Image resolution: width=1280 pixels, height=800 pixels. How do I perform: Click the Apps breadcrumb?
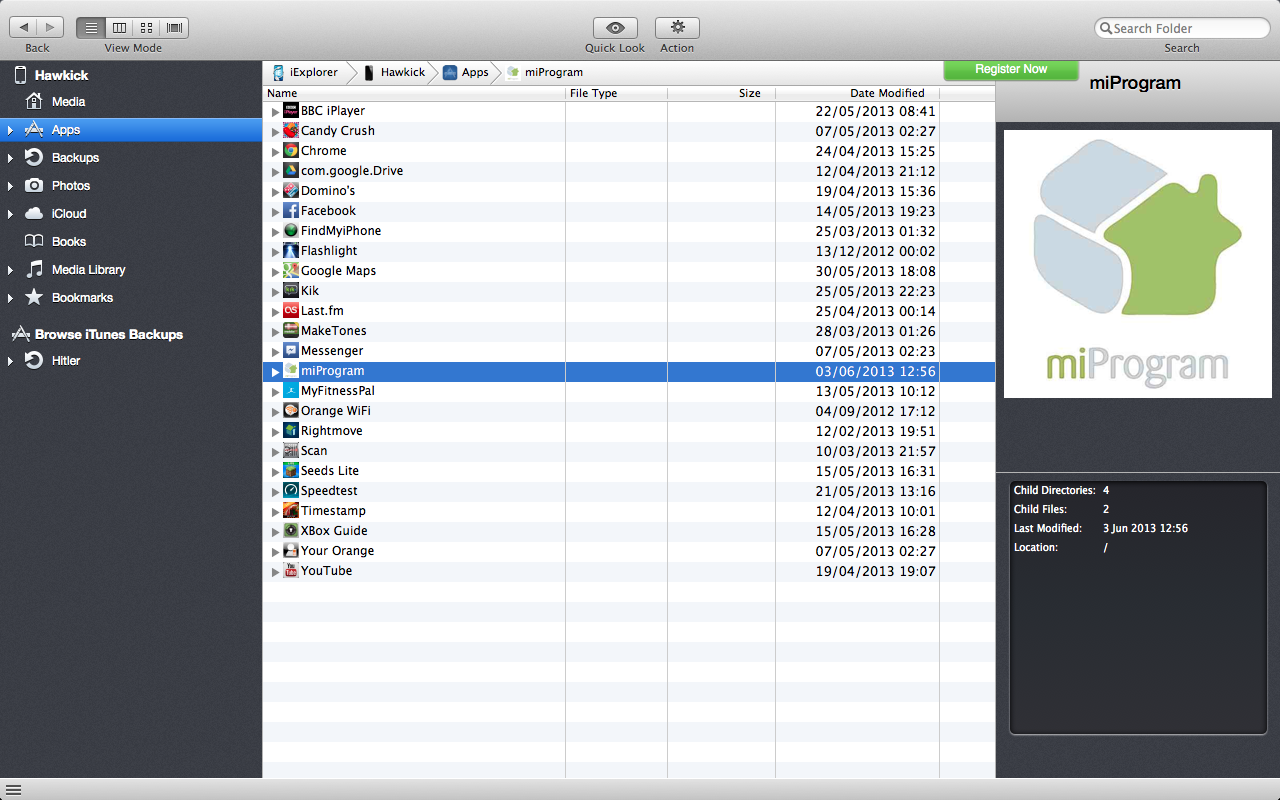[x=466, y=72]
